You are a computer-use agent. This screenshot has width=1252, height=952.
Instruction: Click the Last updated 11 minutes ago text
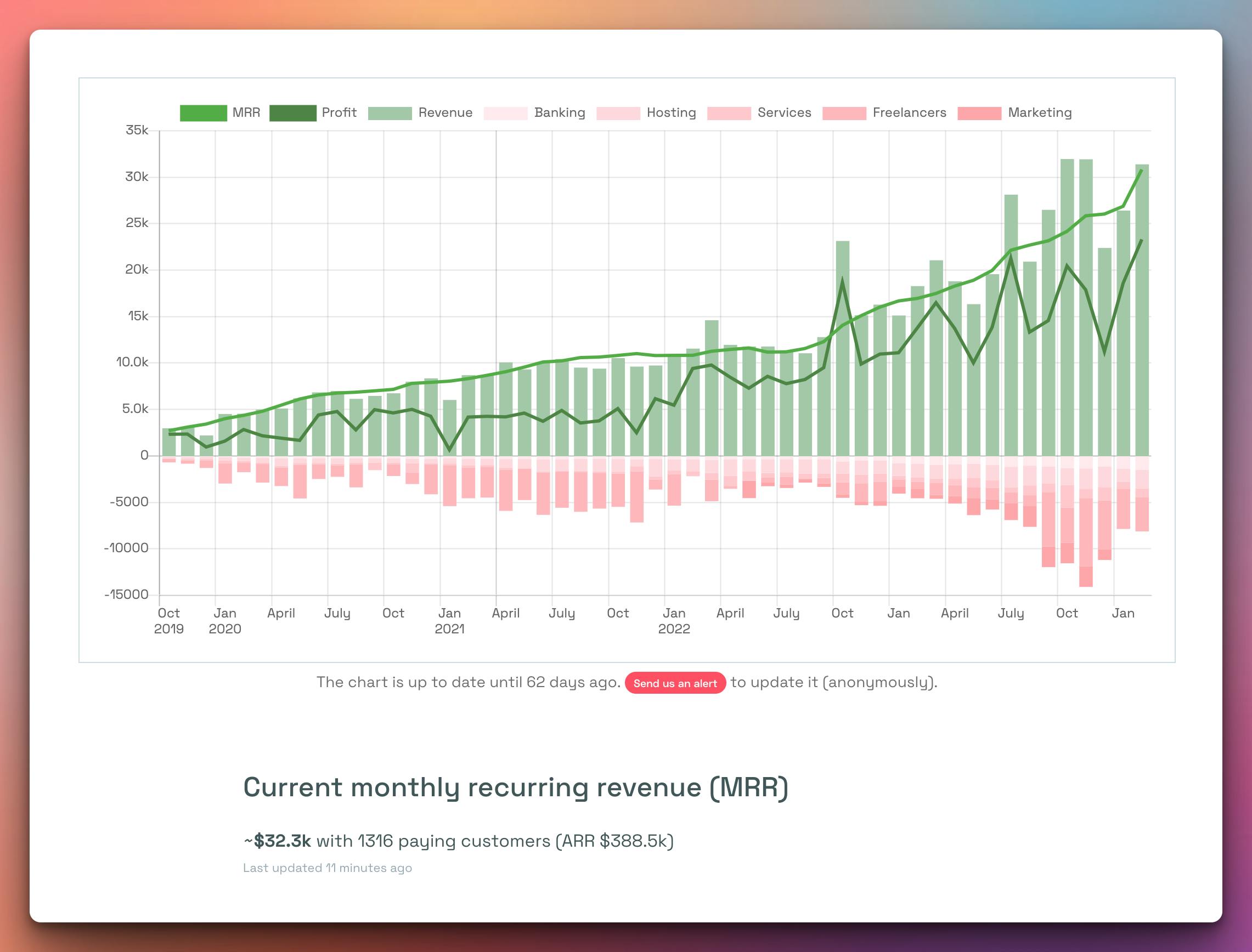point(328,868)
